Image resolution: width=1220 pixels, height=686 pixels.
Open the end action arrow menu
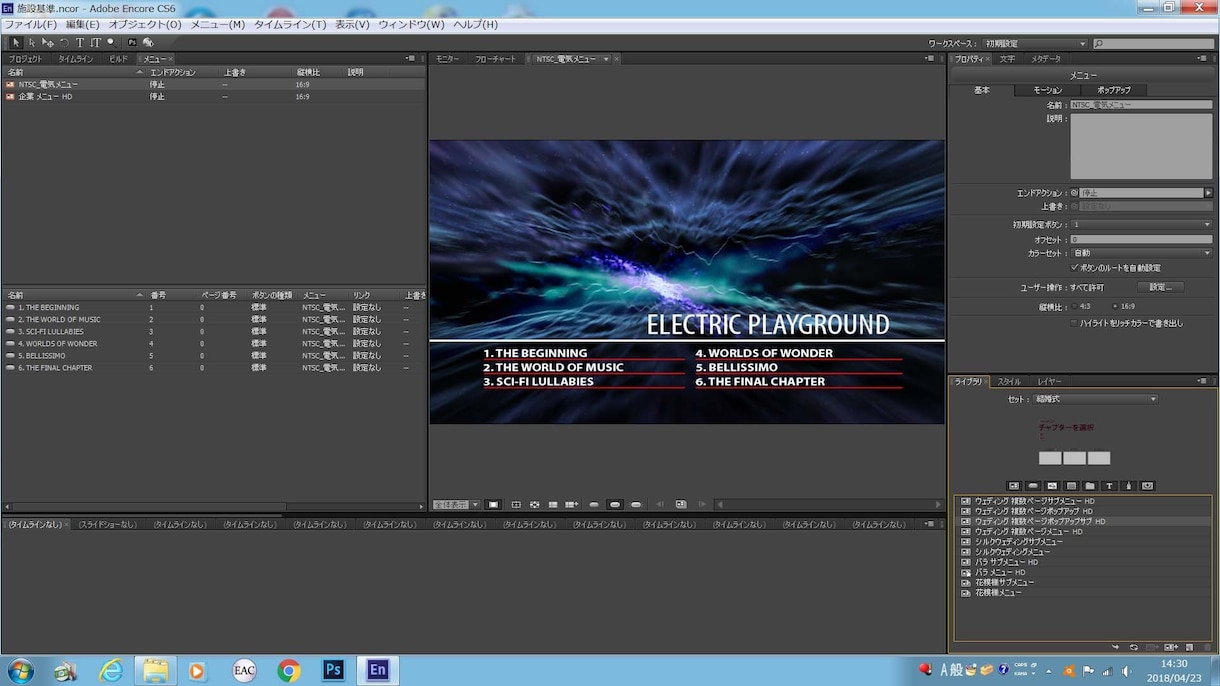click(x=1208, y=193)
